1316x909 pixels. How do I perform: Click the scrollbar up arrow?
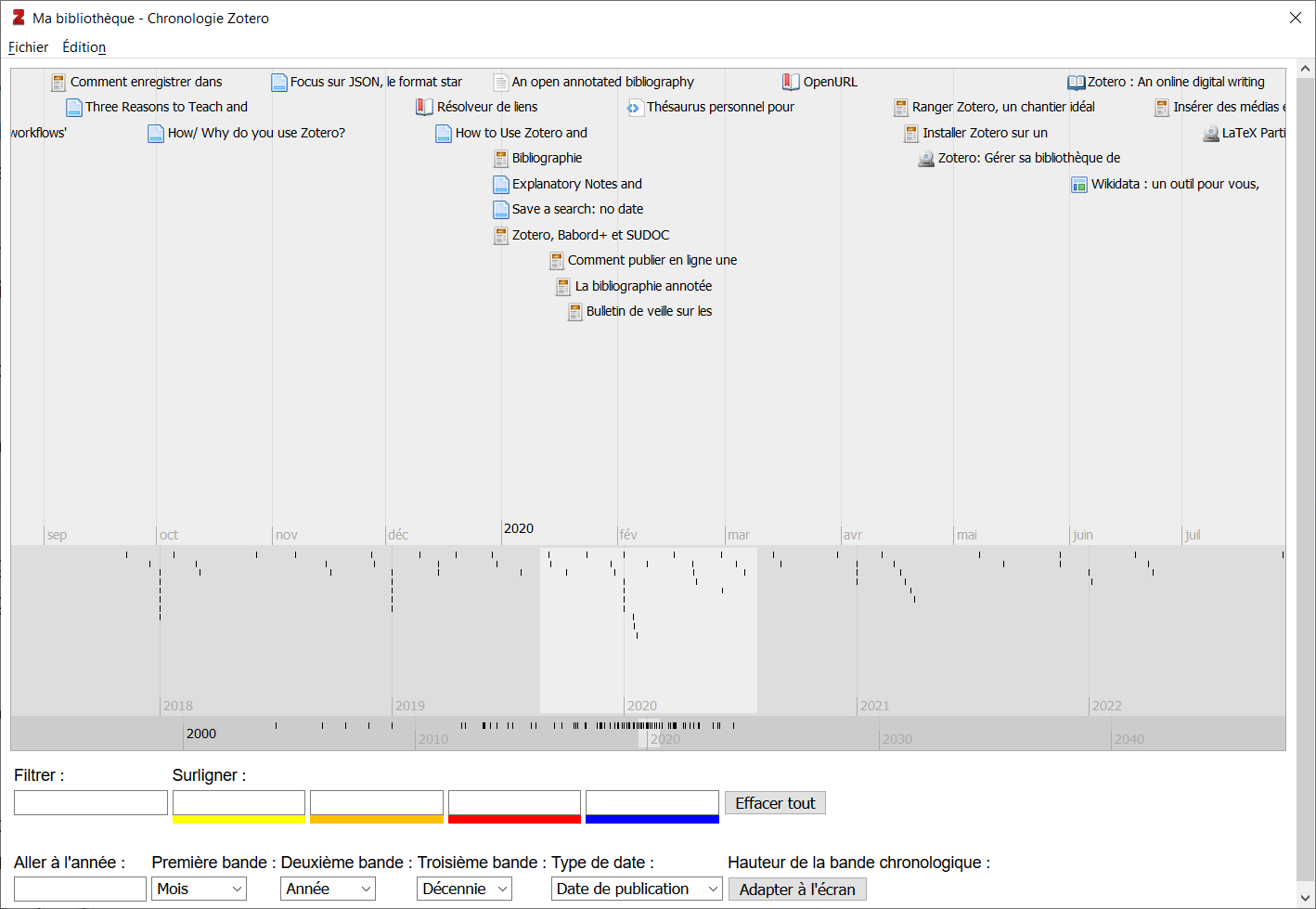(1306, 69)
